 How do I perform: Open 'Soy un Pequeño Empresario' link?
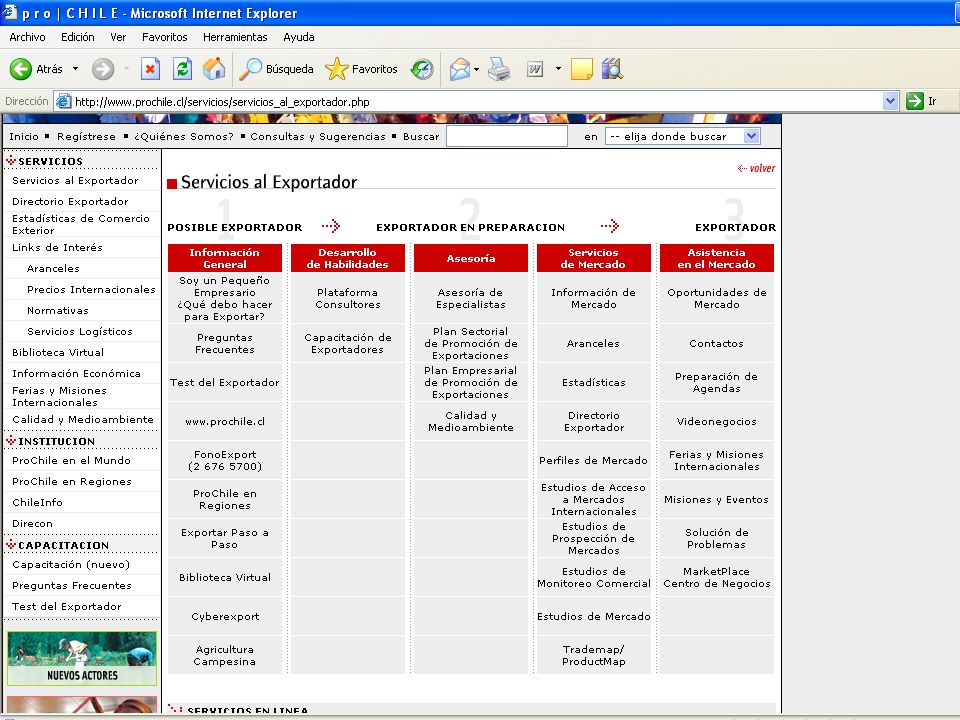tap(225, 298)
